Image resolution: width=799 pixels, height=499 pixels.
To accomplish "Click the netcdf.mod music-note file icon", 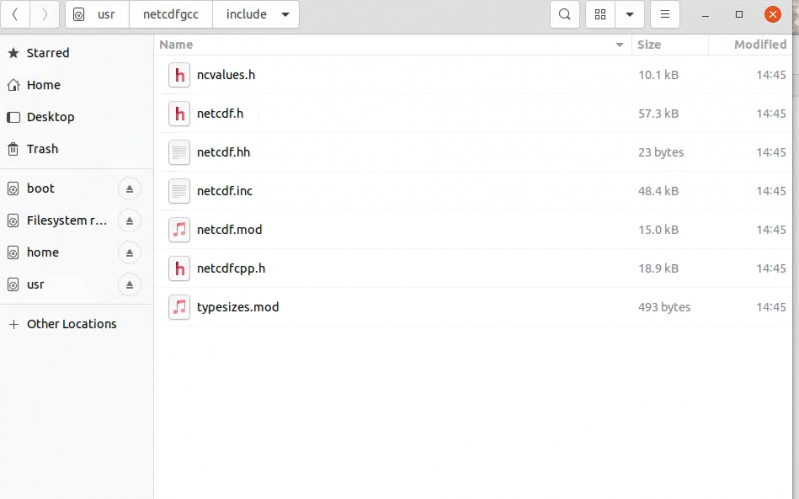I will (179, 230).
